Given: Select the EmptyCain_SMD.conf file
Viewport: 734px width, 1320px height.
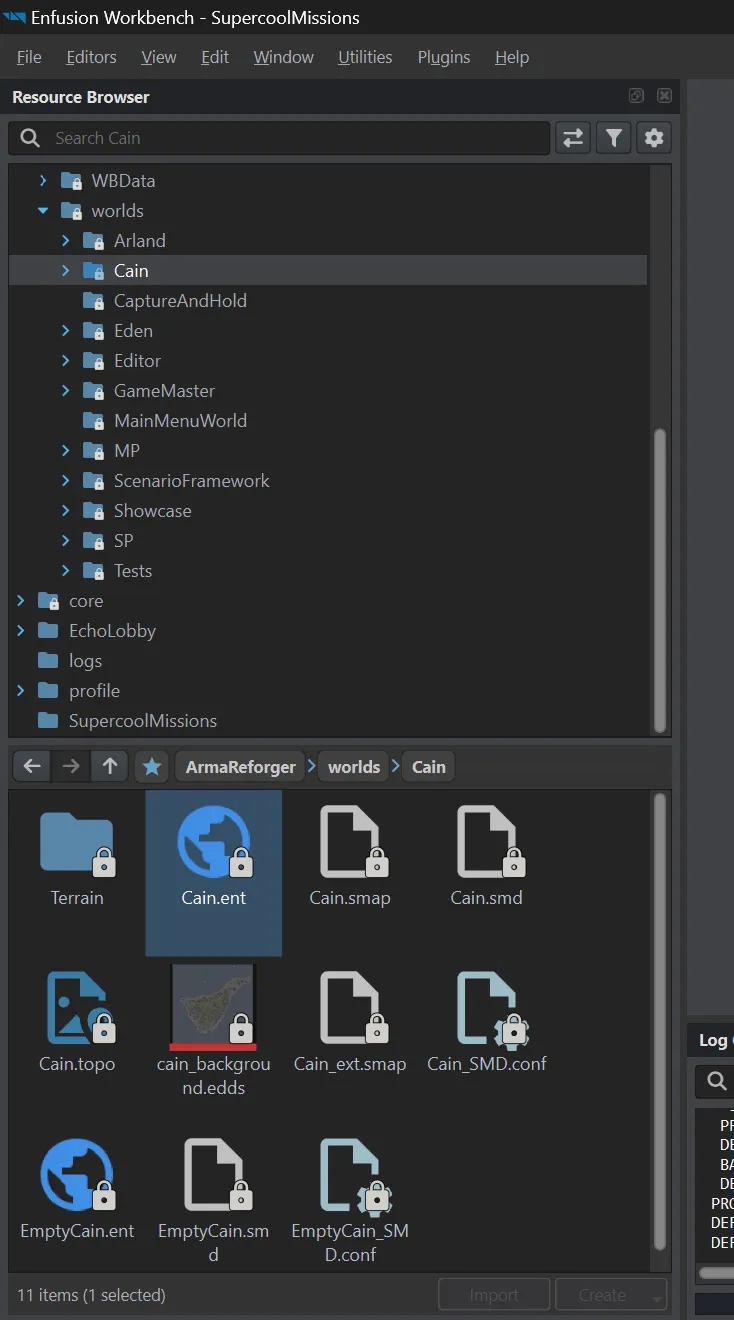Looking at the screenshot, I should [x=350, y=1198].
